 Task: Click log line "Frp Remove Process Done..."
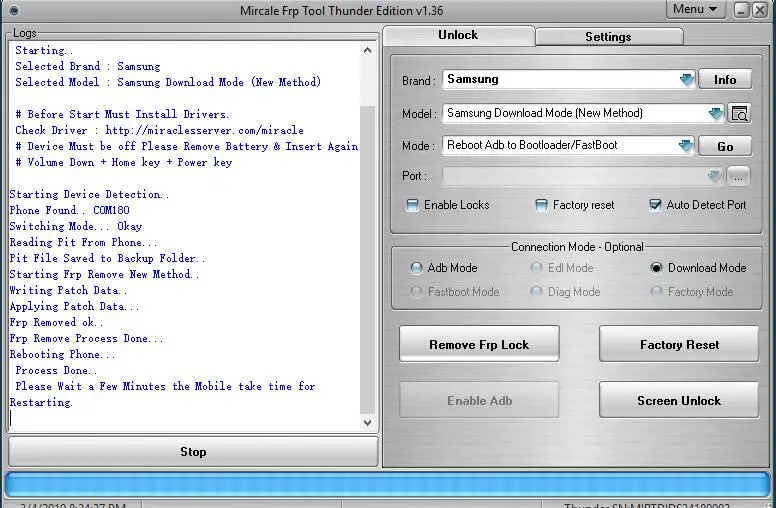(86, 339)
